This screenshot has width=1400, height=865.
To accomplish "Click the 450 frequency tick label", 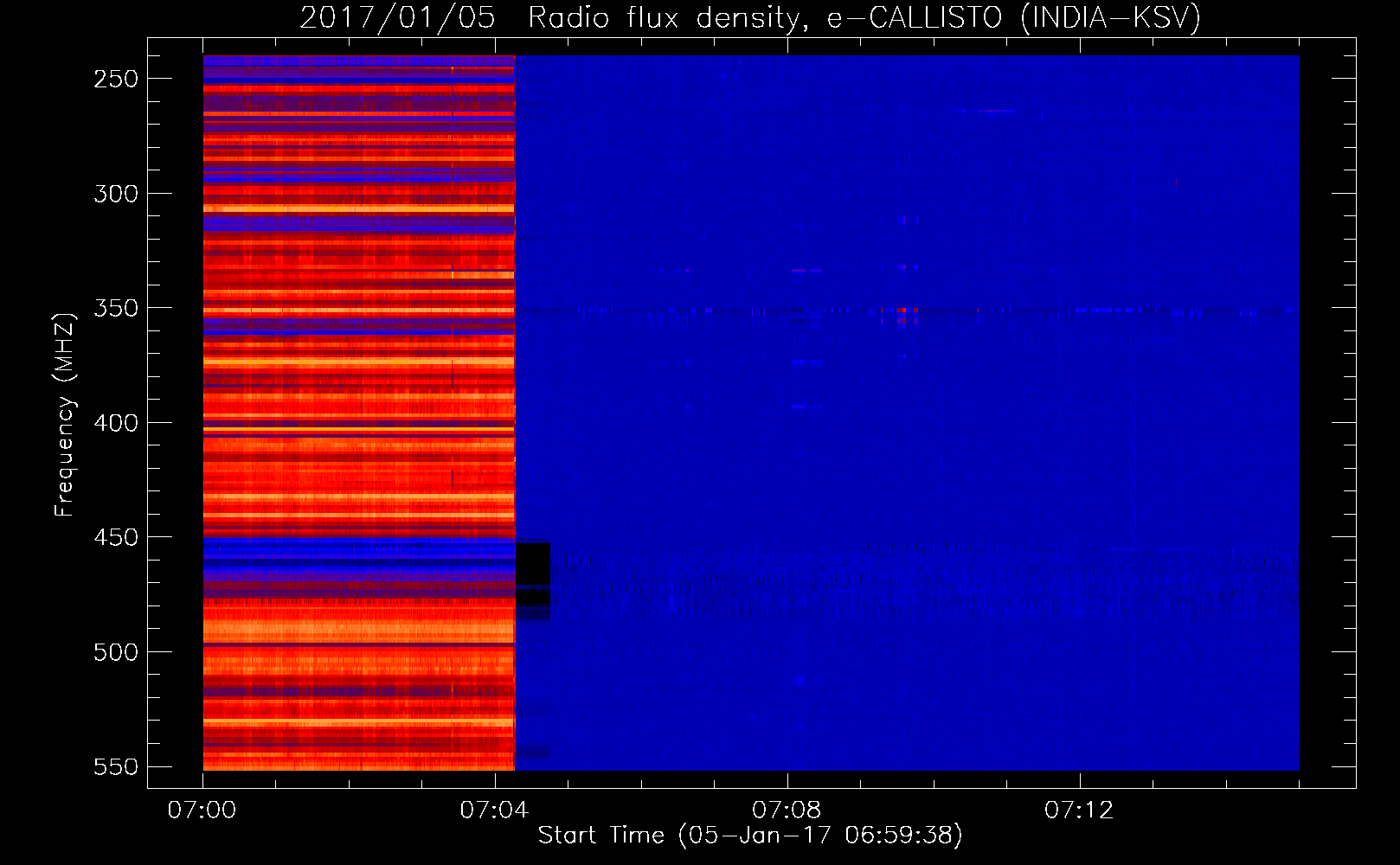I will 116,537.
